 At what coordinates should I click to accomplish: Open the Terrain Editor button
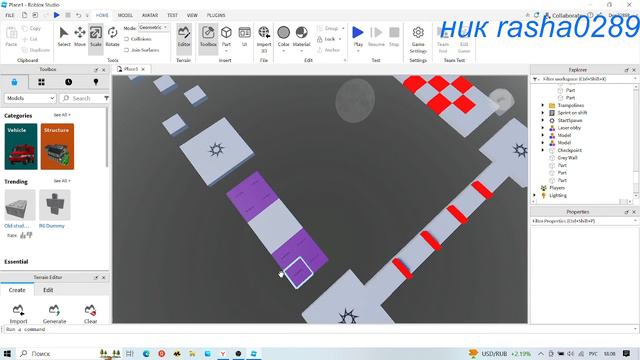click(184, 36)
